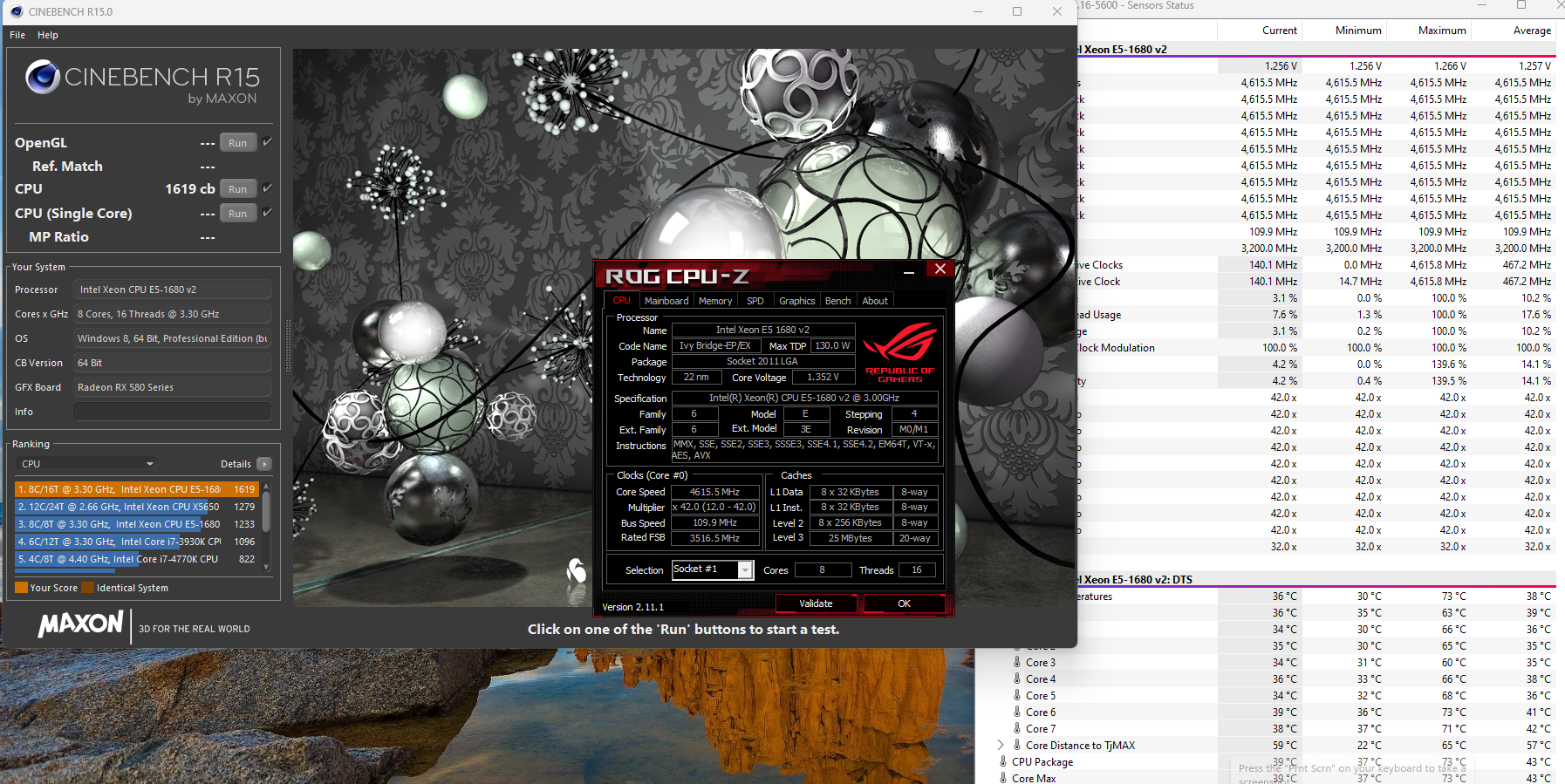Viewport: 1565px width, 784px height.
Task: Run the OpenGL benchmark
Action: tap(238, 142)
